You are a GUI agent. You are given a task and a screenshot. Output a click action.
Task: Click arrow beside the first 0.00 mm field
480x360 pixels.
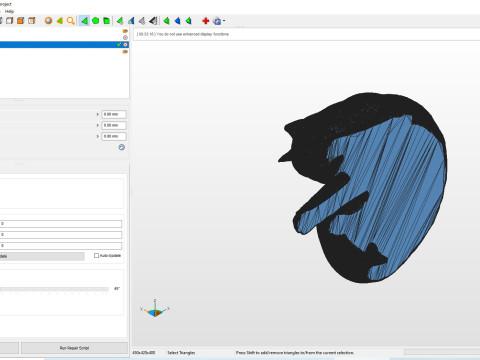pyautogui.click(x=98, y=114)
